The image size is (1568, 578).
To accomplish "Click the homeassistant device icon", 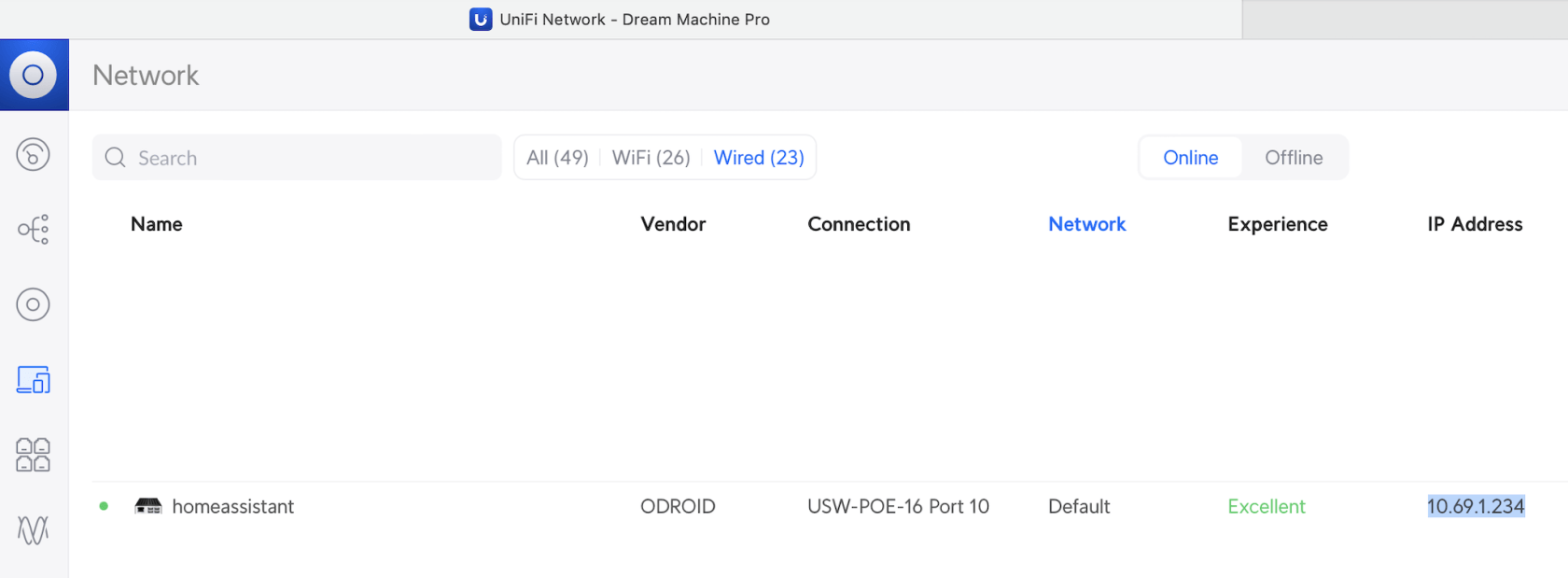I will [148, 506].
